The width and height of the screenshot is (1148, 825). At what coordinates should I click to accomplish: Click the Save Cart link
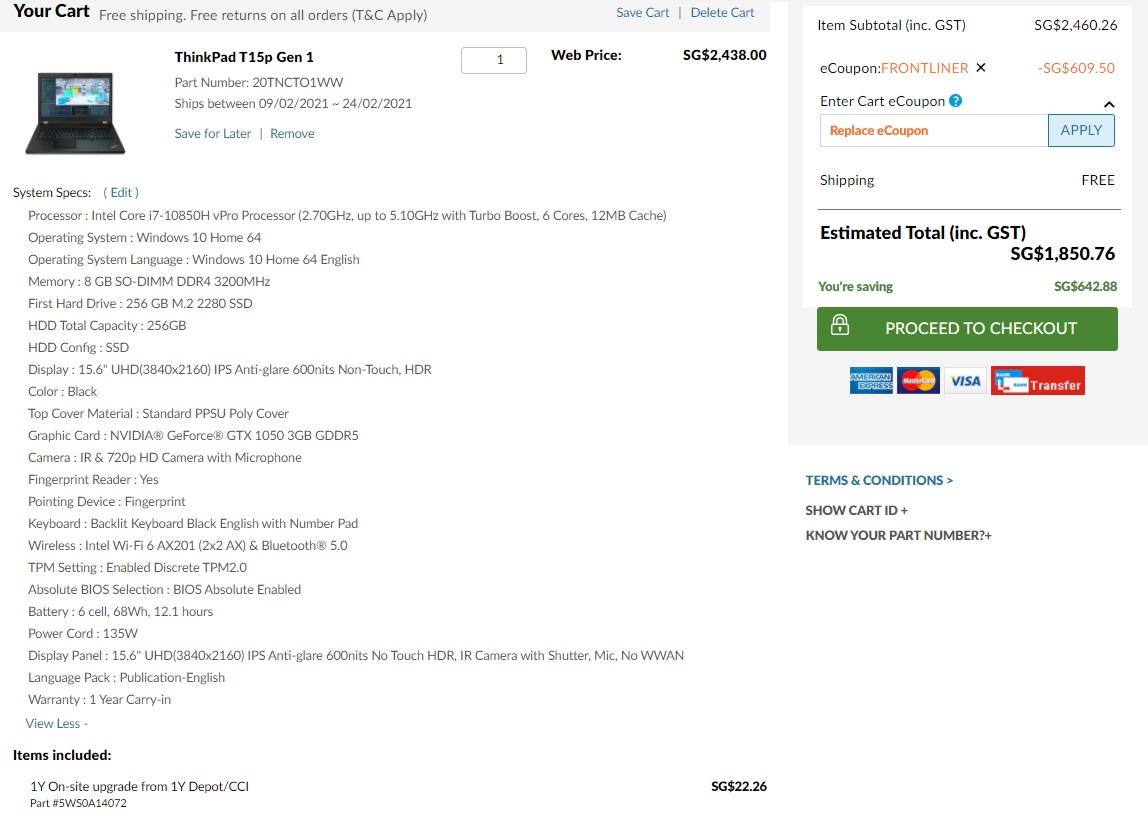pos(642,12)
